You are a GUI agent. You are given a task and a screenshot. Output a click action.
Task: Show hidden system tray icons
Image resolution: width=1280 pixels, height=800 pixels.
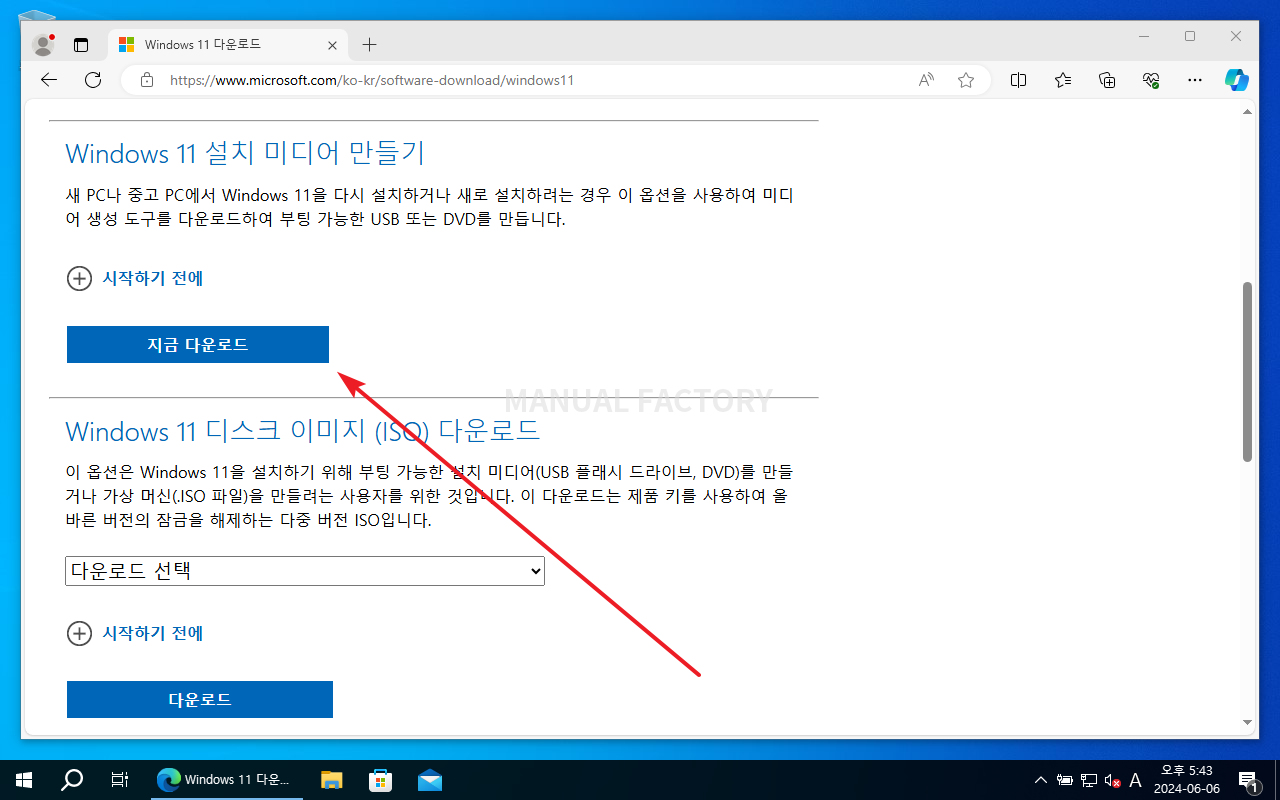pos(1041,780)
